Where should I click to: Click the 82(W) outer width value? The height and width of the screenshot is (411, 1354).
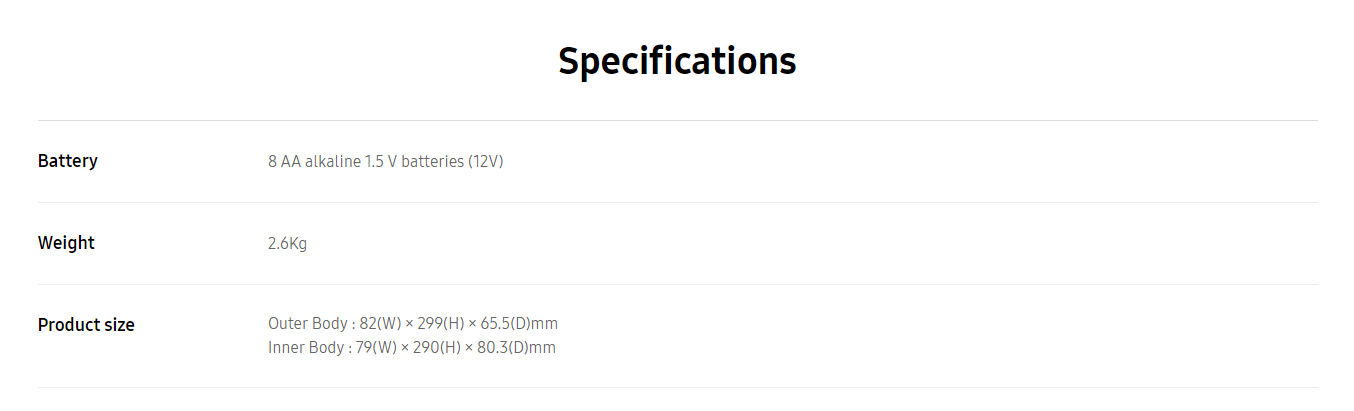(380, 324)
